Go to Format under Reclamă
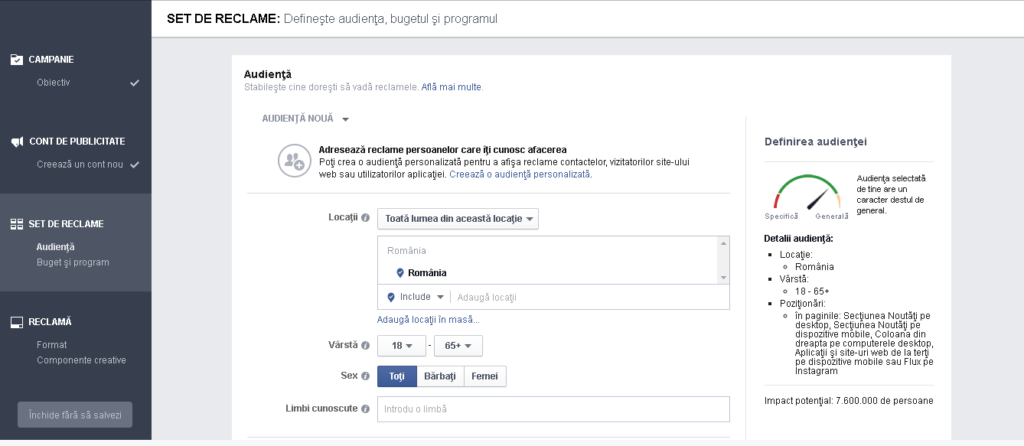Image resolution: width=1024 pixels, height=446 pixels. tap(52, 344)
